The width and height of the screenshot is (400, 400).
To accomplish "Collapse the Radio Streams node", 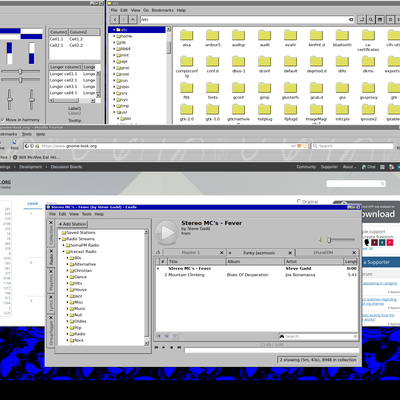I will pos(60,239).
